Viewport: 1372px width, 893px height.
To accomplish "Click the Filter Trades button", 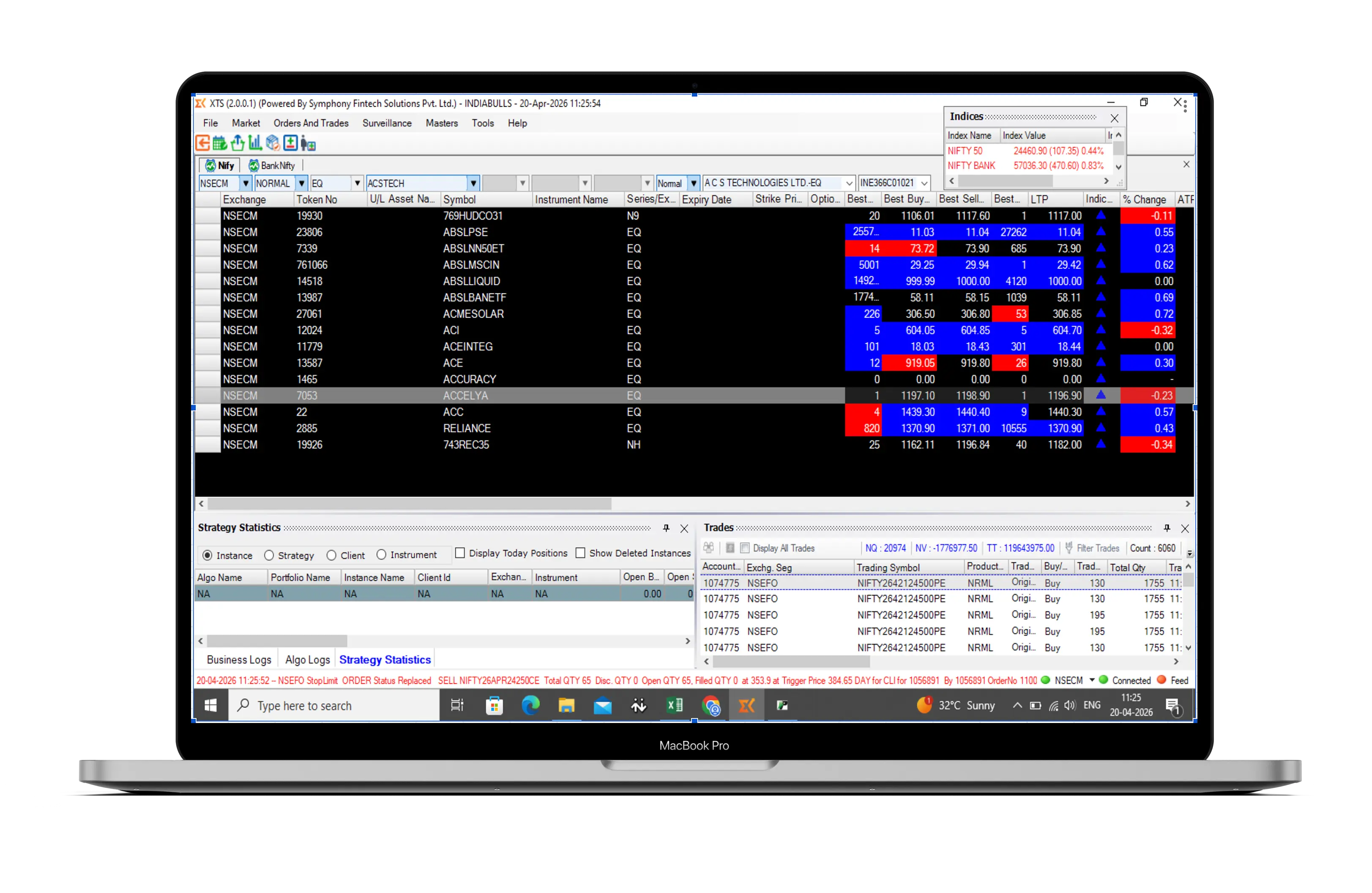I will pos(1093,548).
